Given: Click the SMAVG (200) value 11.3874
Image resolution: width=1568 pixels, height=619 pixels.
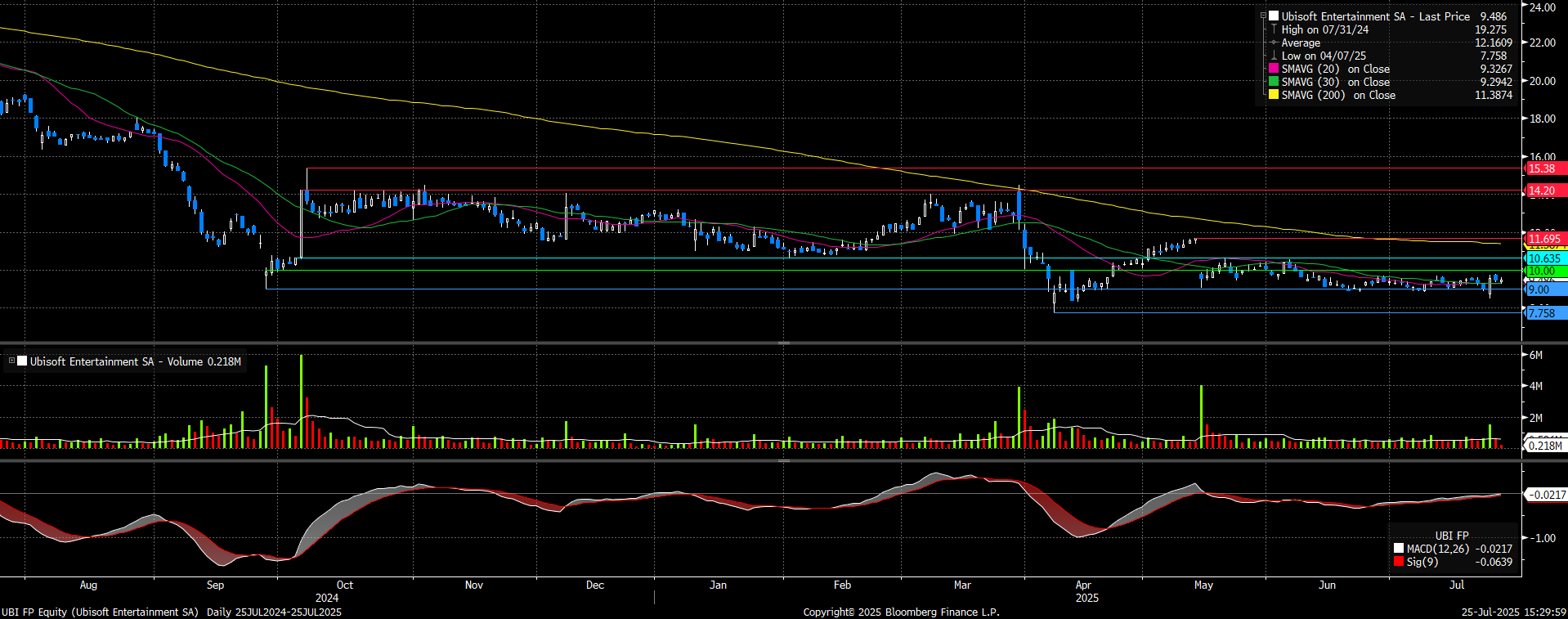Looking at the screenshot, I should click(x=1494, y=95).
